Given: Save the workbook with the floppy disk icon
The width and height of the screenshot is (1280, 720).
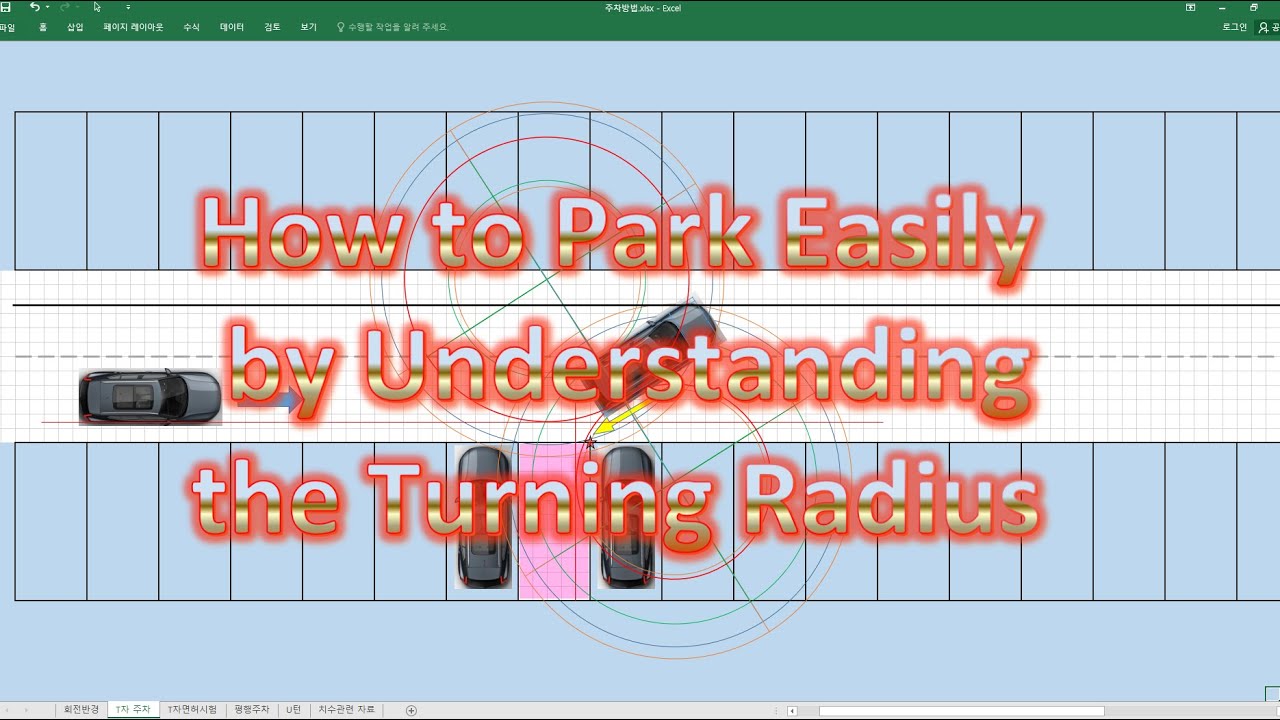Looking at the screenshot, I should pos(6,7).
